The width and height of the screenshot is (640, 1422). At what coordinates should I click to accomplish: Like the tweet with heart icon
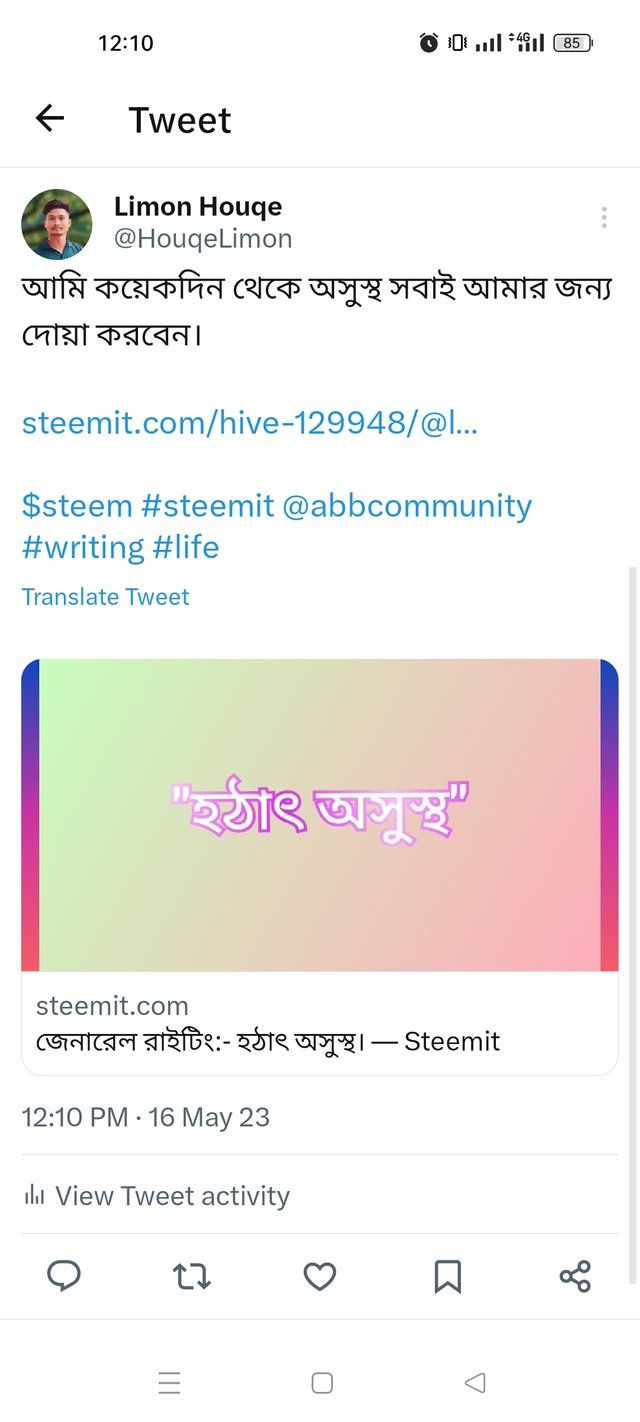(x=319, y=1276)
